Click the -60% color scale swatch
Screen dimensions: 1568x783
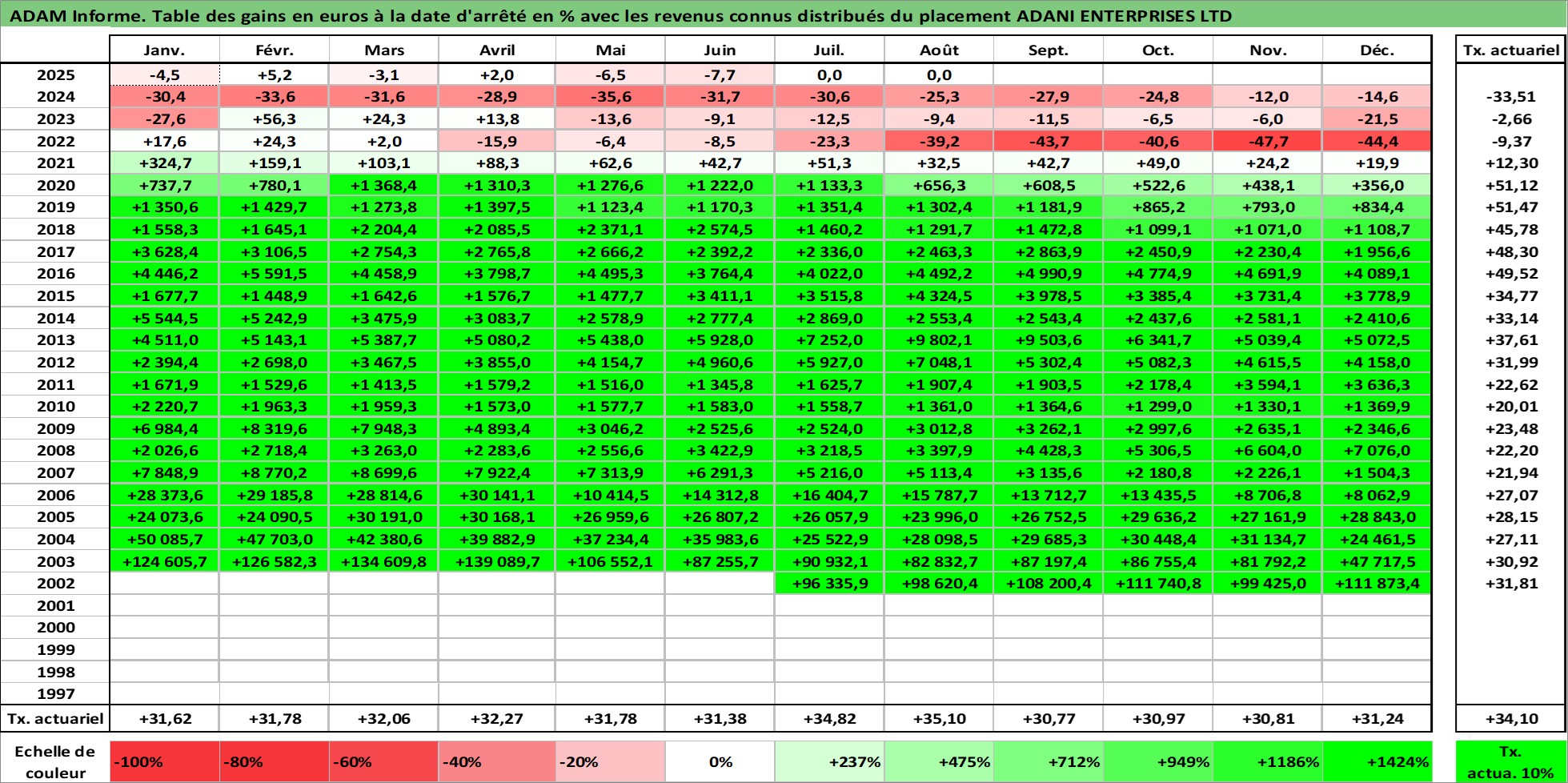tap(384, 762)
